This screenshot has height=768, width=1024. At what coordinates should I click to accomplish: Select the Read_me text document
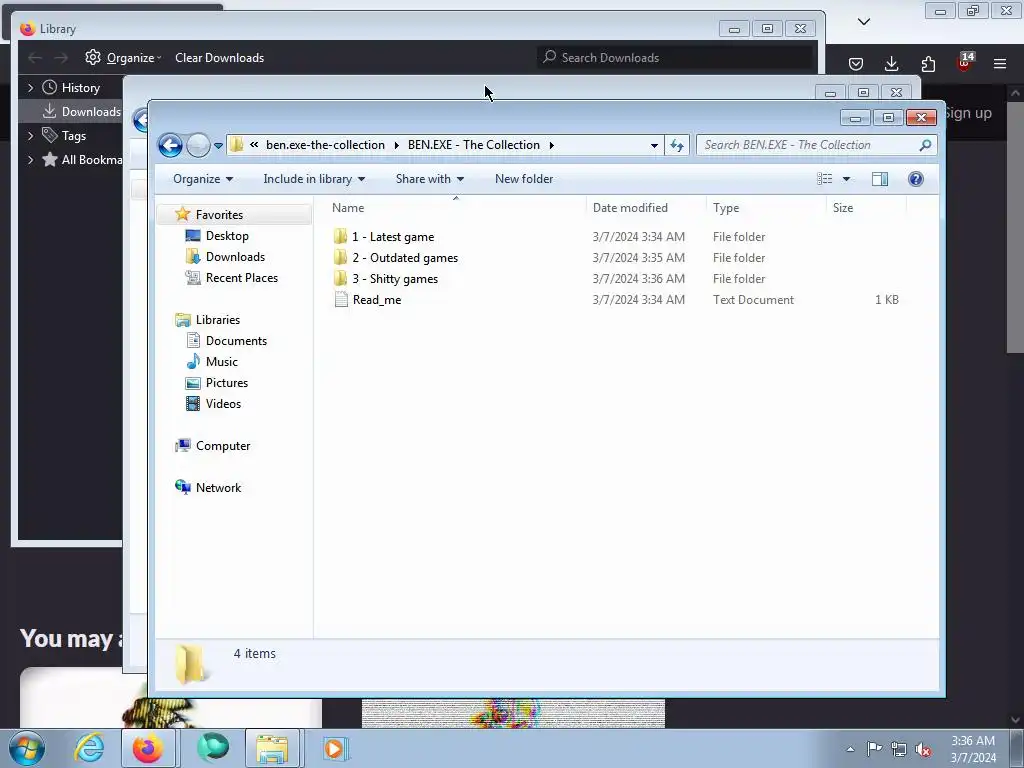pyautogui.click(x=376, y=300)
